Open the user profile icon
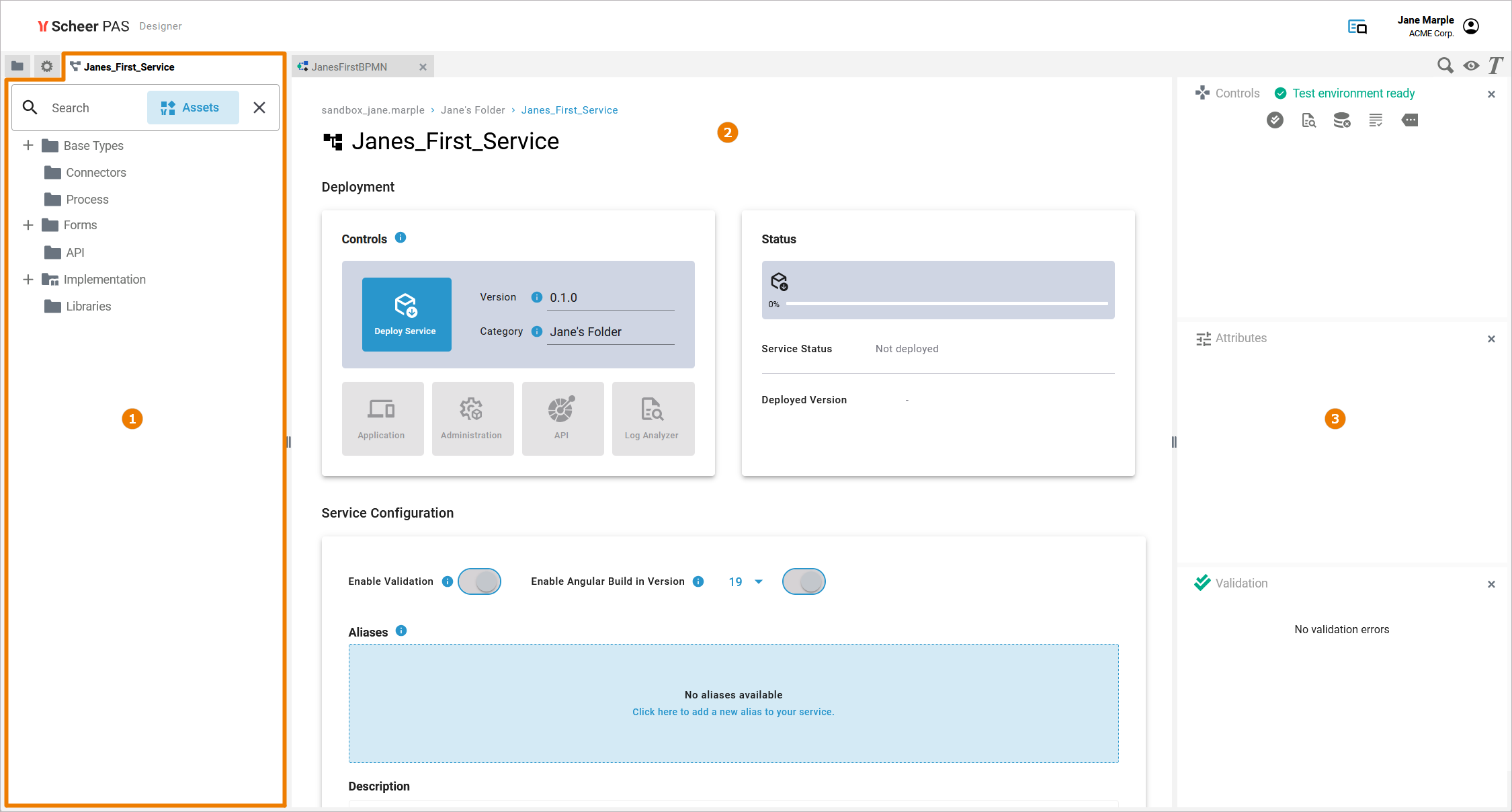This screenshot has width=1512, height=812. (1471, 26)
